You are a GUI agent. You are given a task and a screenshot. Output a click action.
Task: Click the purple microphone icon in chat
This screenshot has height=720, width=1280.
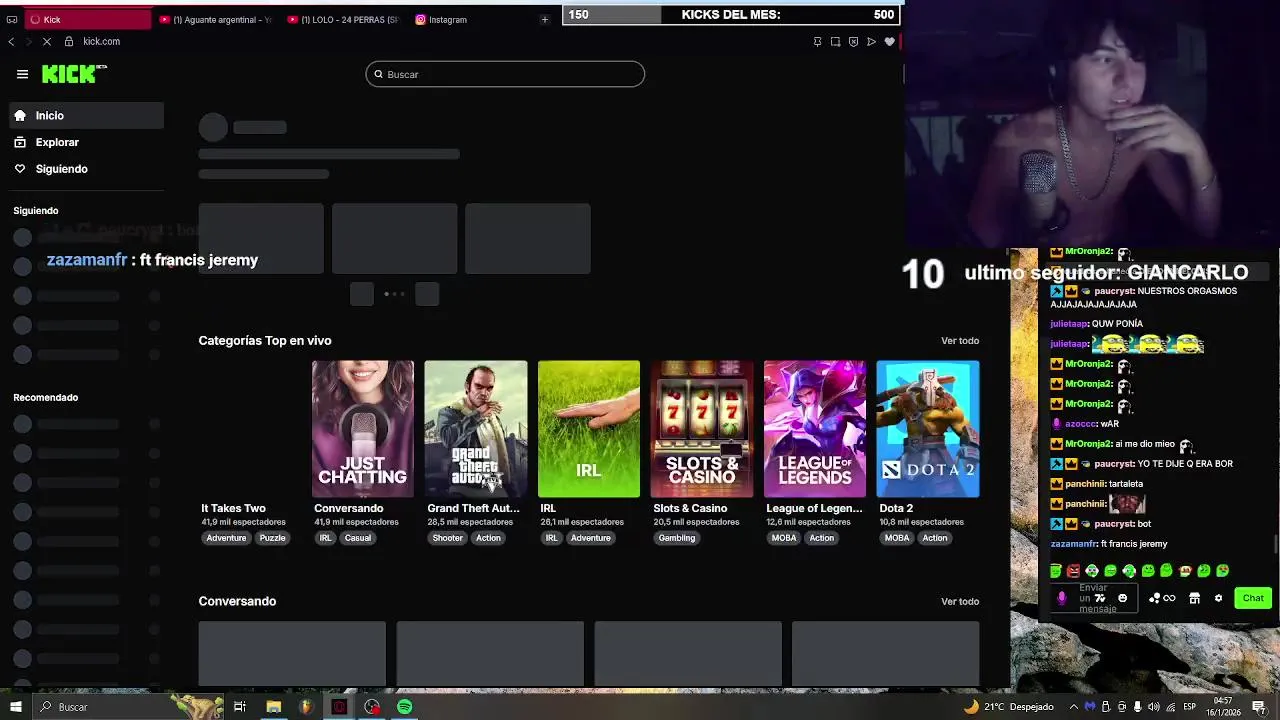pos(1062,598)
